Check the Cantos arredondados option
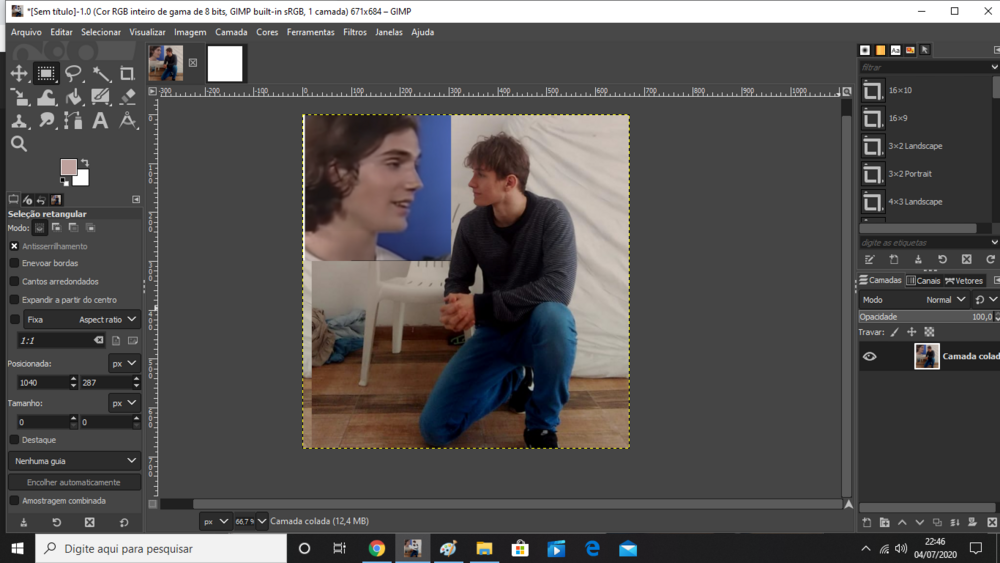 pyautogui.click(x=14, y=281)
